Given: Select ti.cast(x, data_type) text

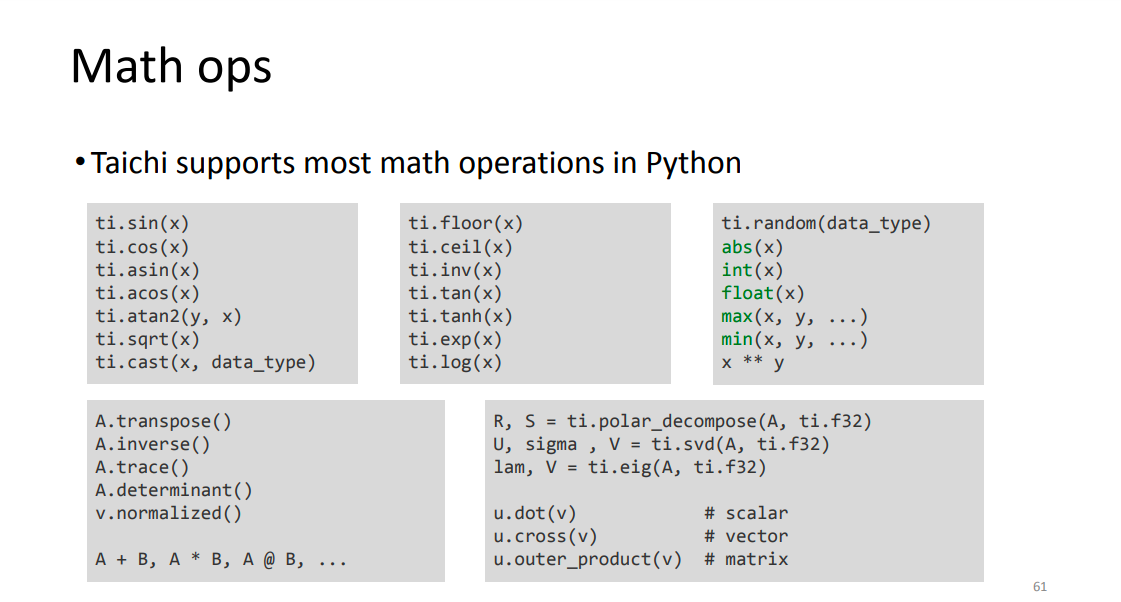Looking at the screenshot, I should click(205, 363).
